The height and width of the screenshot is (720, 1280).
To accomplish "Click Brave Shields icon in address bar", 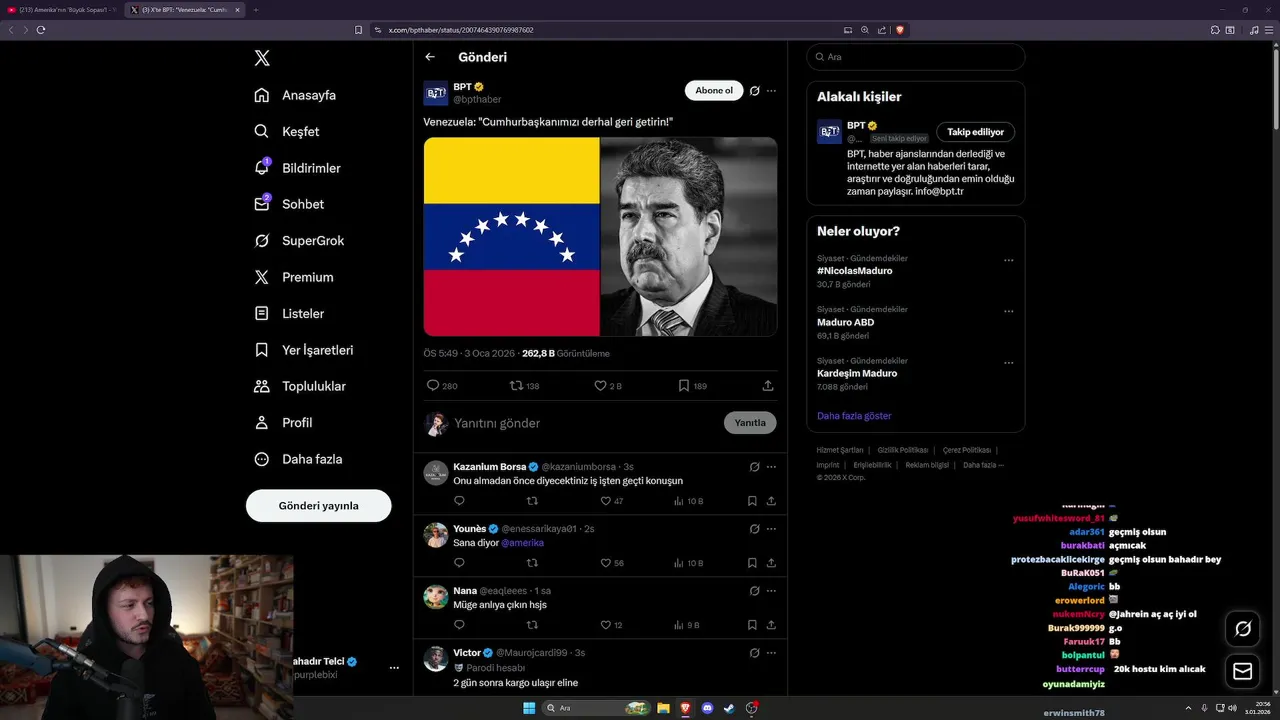I will (900, 30).
